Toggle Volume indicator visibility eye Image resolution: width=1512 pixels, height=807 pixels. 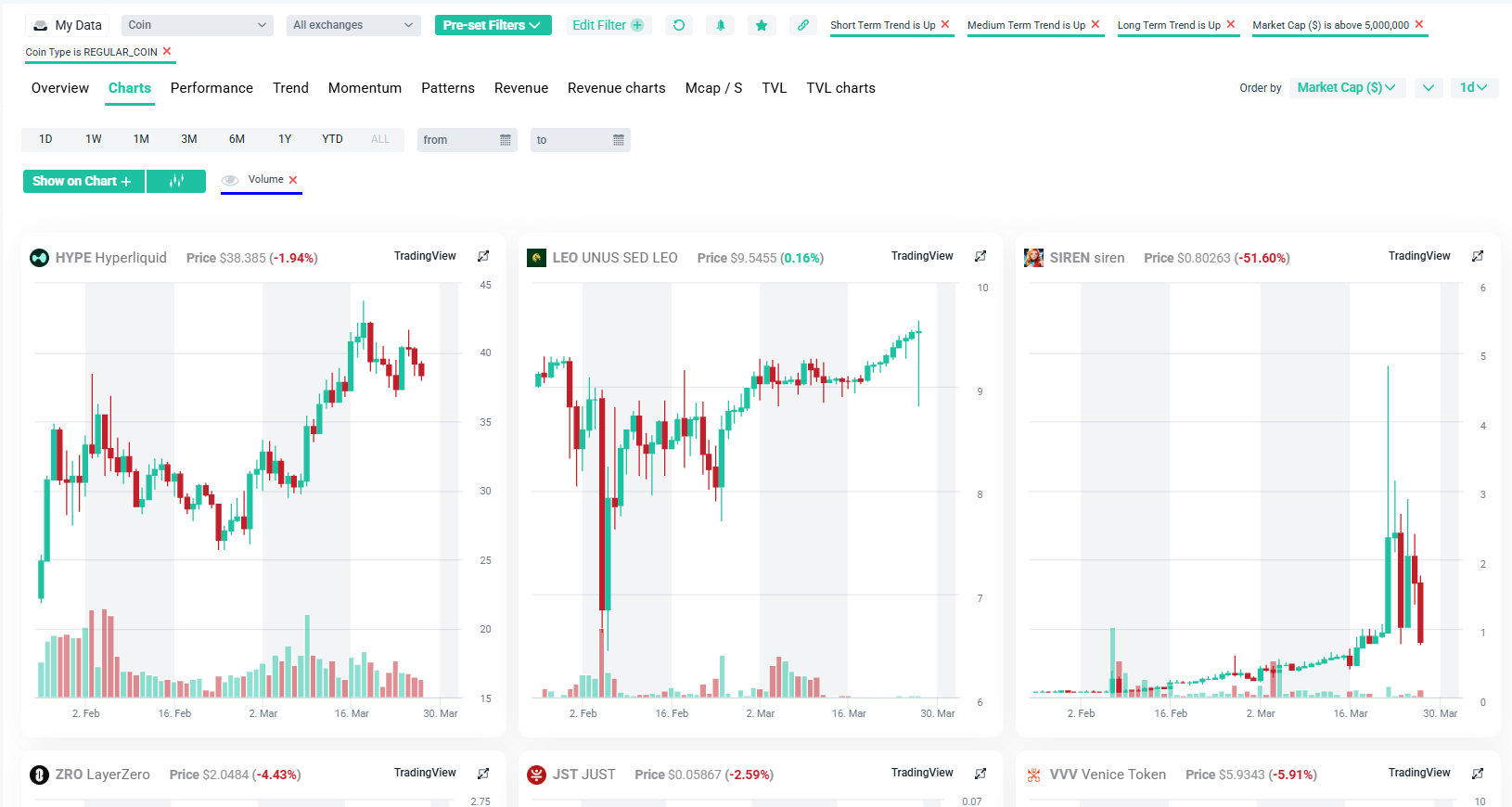click(x=231, y=180)
